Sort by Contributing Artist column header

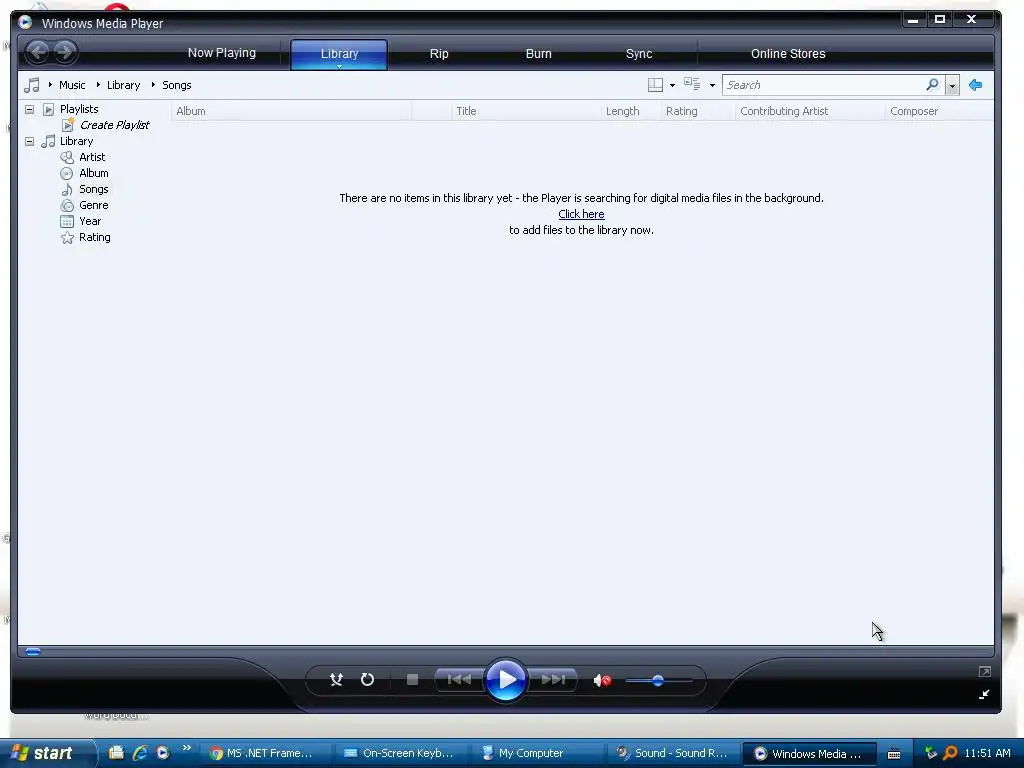pyautogui.click(x=810, y=111)
